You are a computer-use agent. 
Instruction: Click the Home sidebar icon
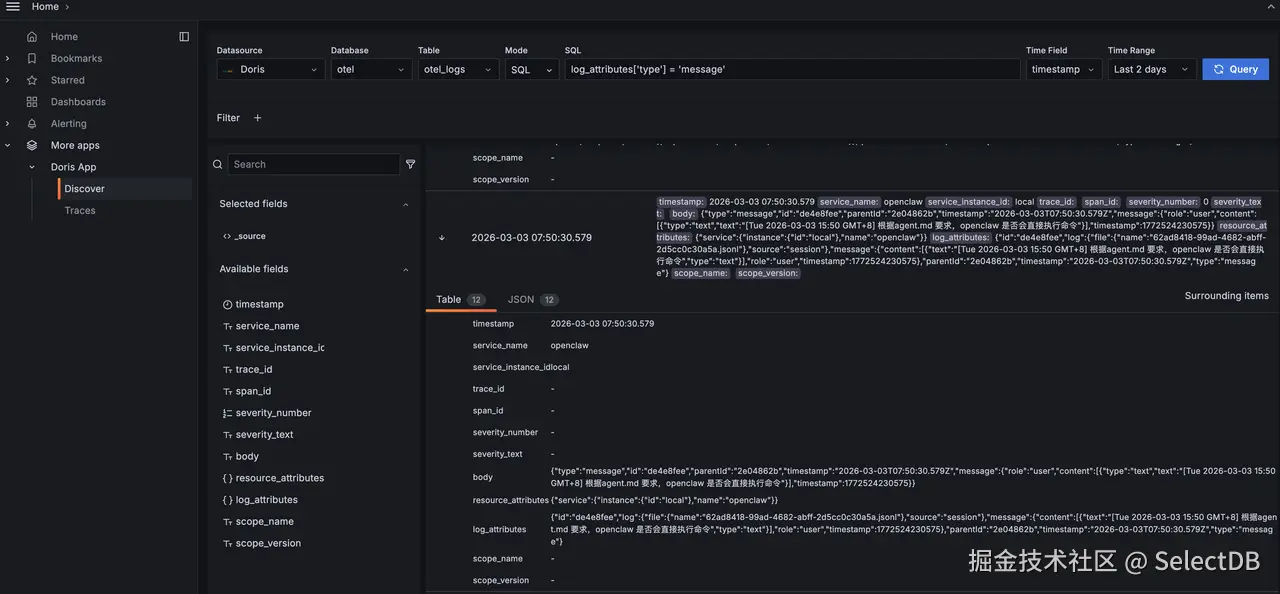tap(32, 37)
